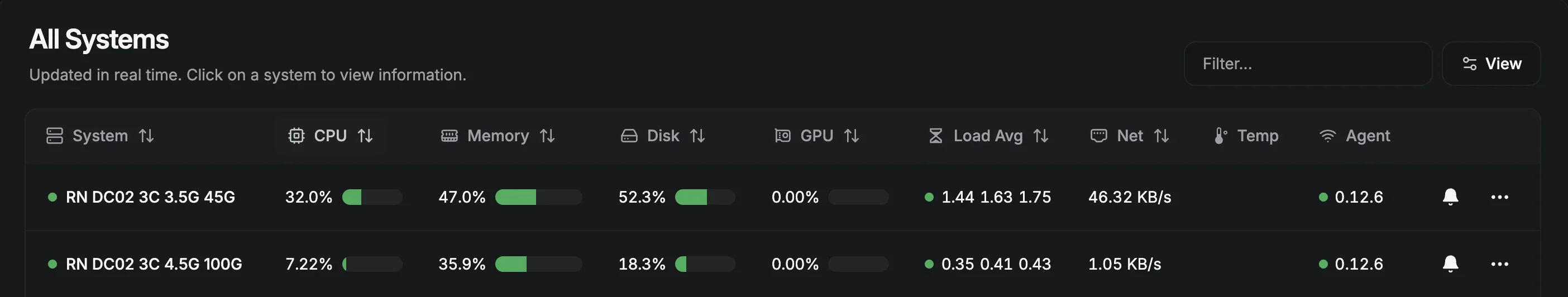Click the Disk column drive icon

629,136
